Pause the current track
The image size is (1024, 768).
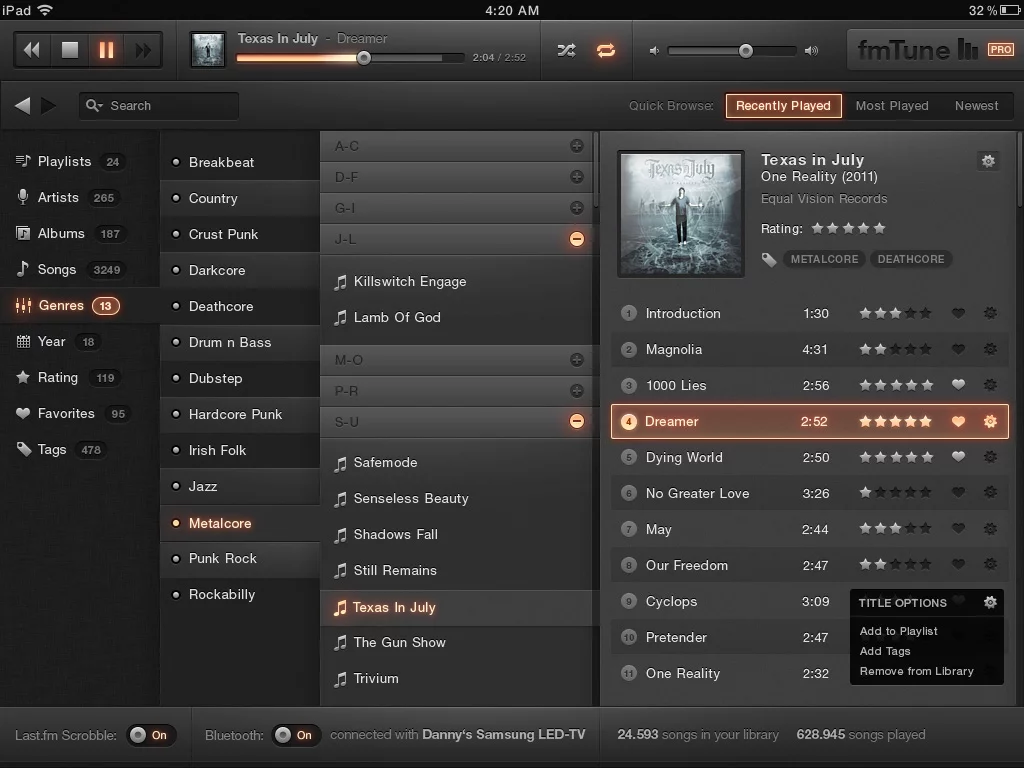106,50
